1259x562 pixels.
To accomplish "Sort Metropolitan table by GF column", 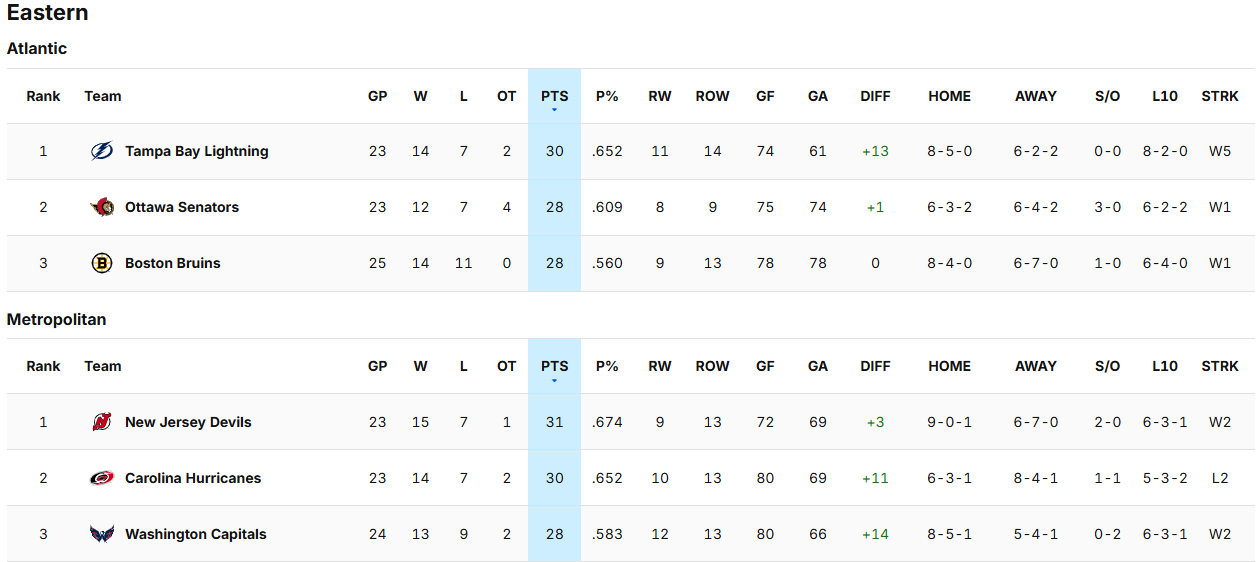I will [765, 367].
